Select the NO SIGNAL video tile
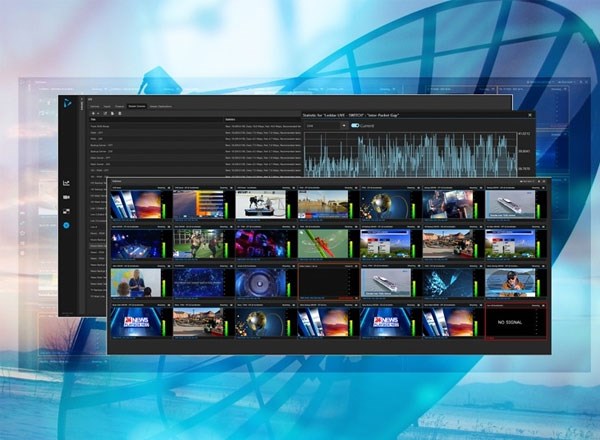 pos(510,323)
